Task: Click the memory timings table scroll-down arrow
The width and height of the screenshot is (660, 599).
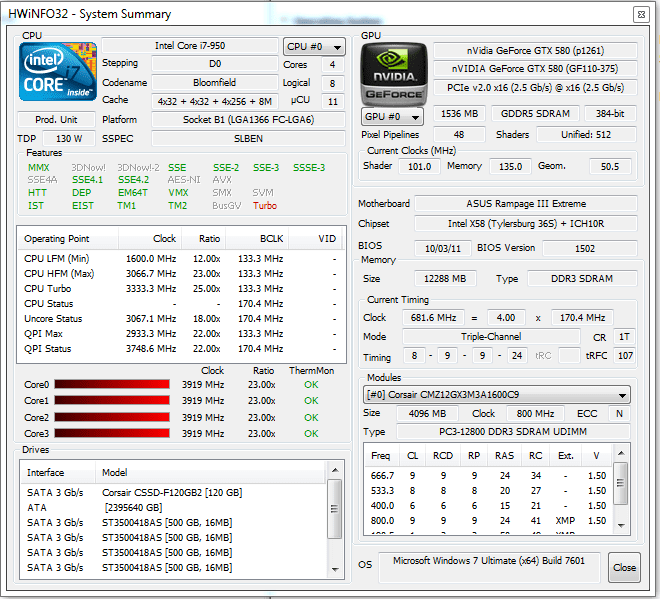Action: pyautogui.click(x=621, y=525)
